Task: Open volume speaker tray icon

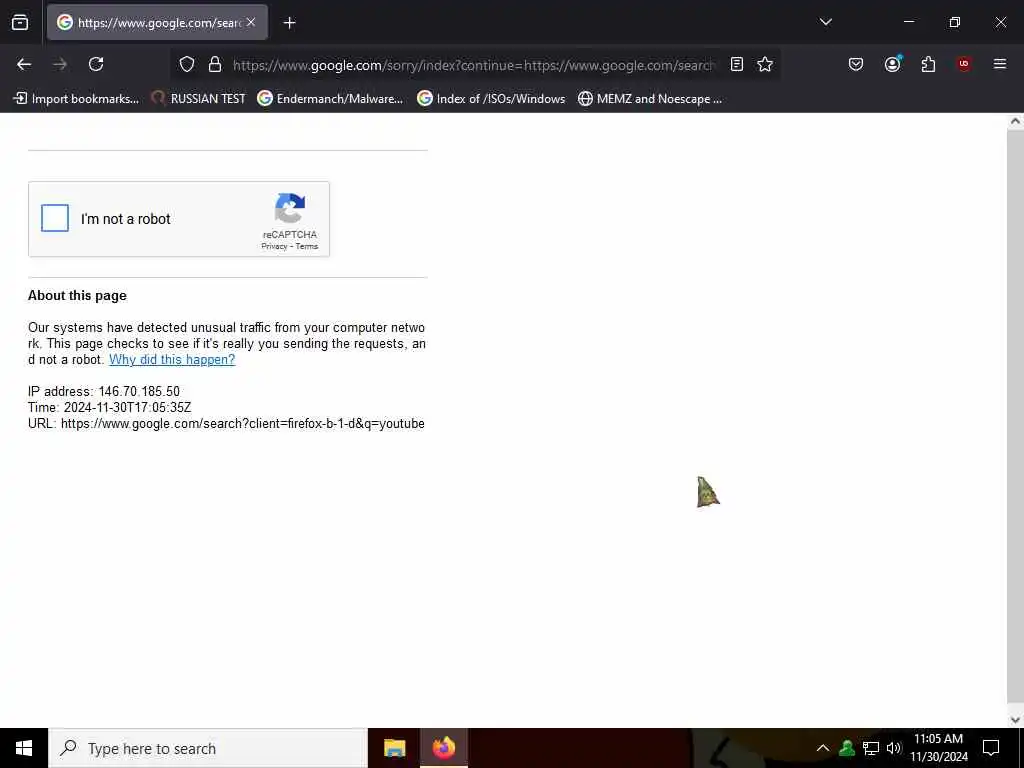Action: [894, 748]
